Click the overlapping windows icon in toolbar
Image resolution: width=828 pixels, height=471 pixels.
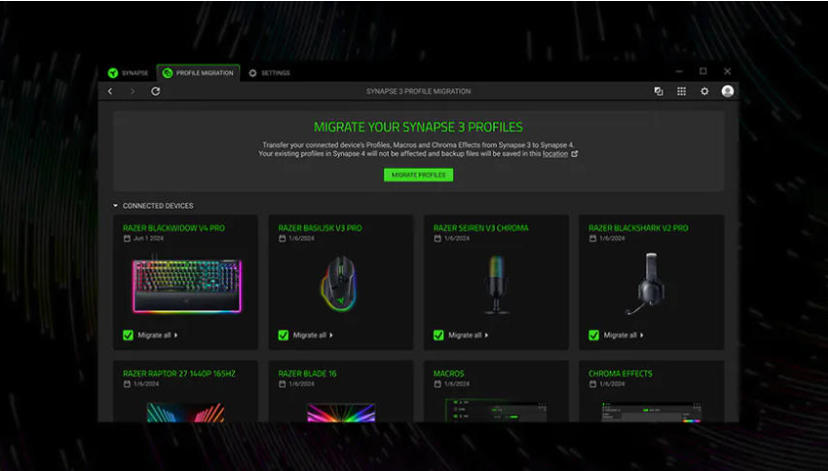click(658, 91)
